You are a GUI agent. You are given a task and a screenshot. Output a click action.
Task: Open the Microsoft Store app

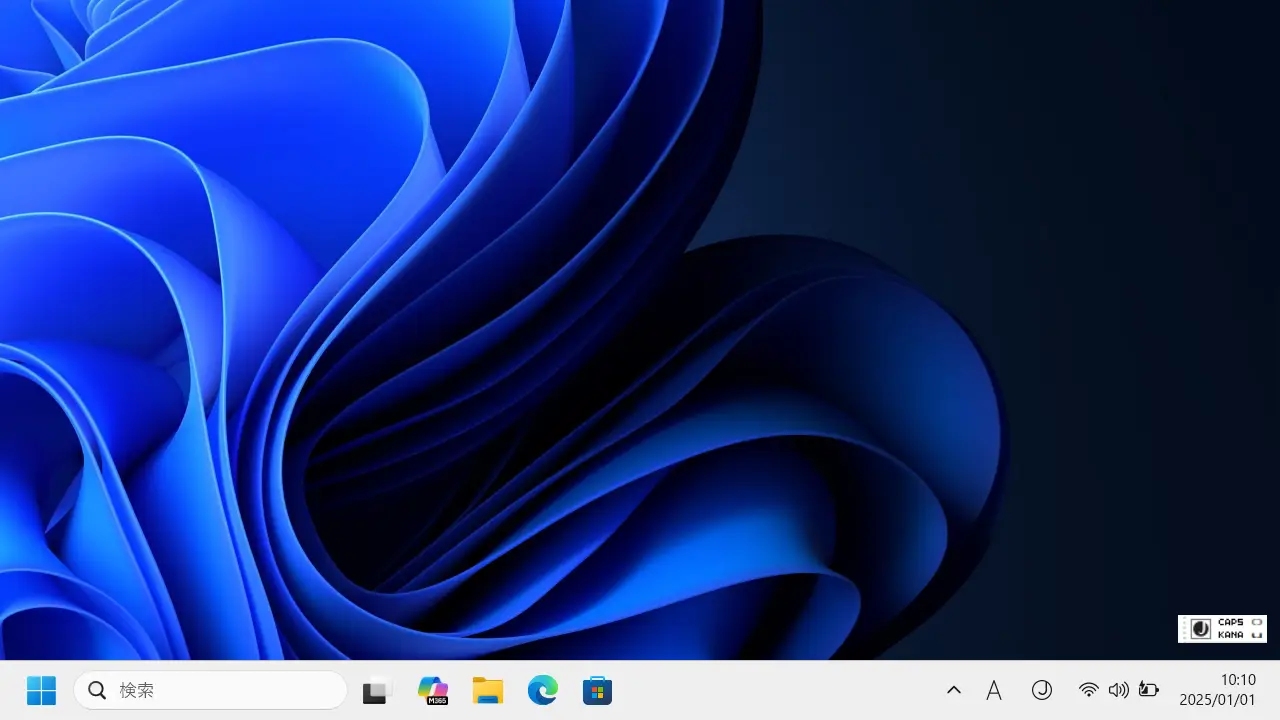(597, 690)
